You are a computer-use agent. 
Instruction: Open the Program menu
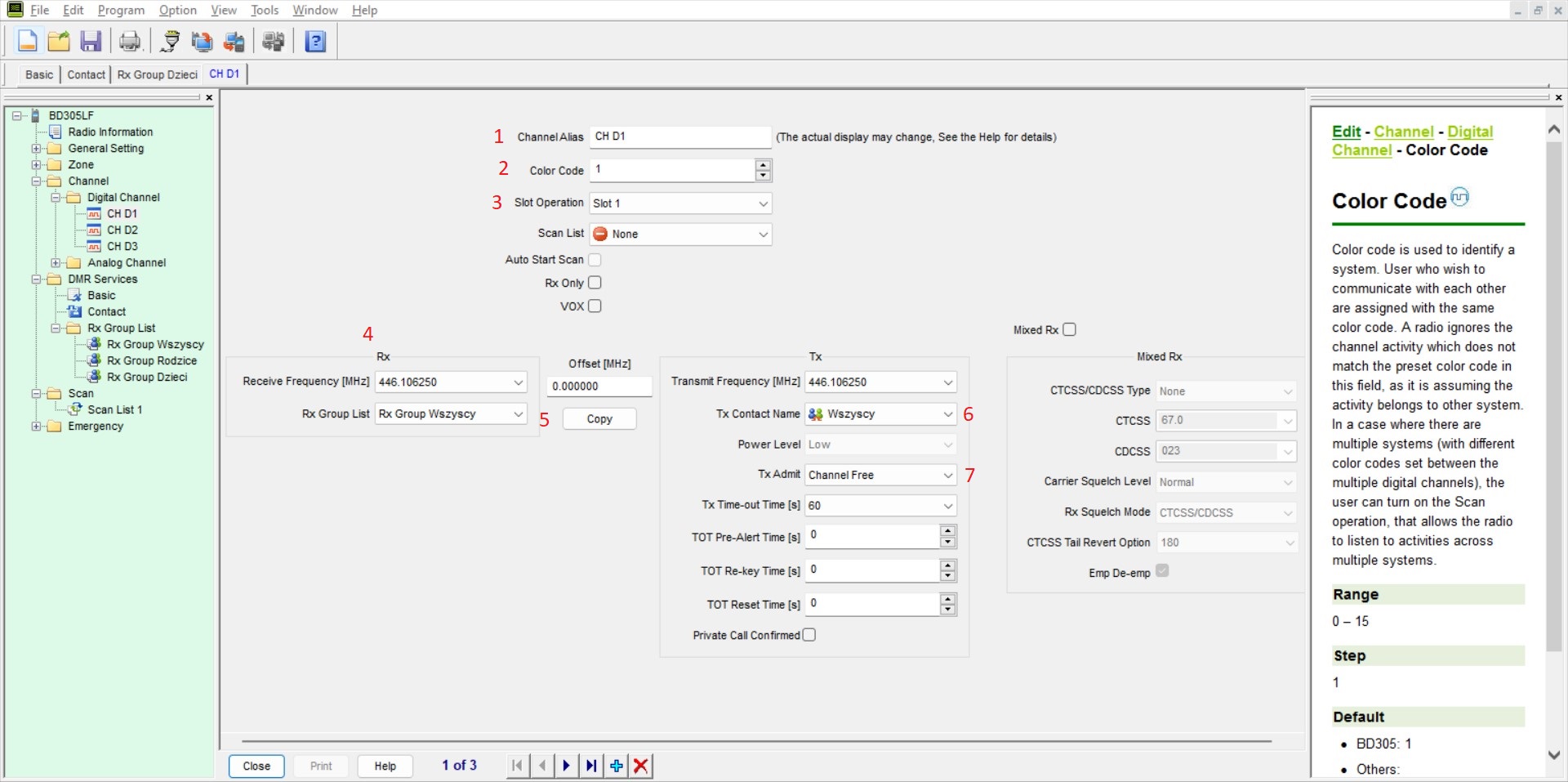pyautogui.click(x=121, y=10)
